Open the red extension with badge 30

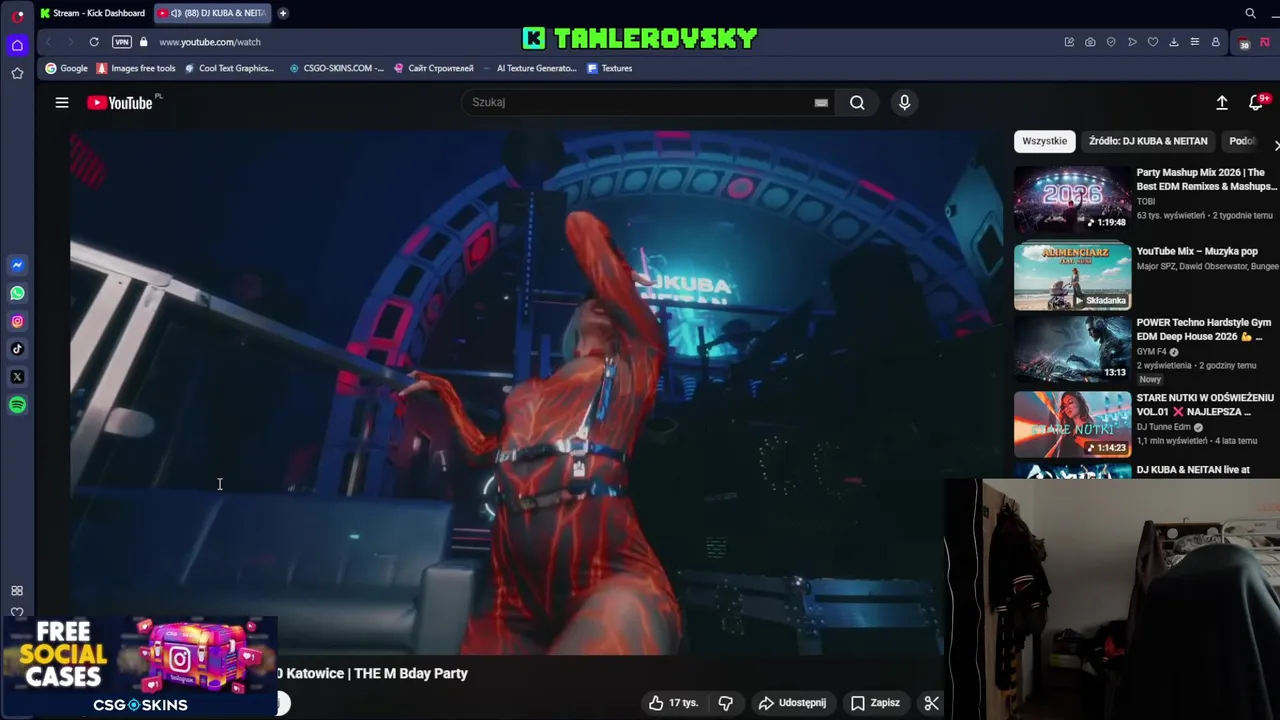[1244, 43]
